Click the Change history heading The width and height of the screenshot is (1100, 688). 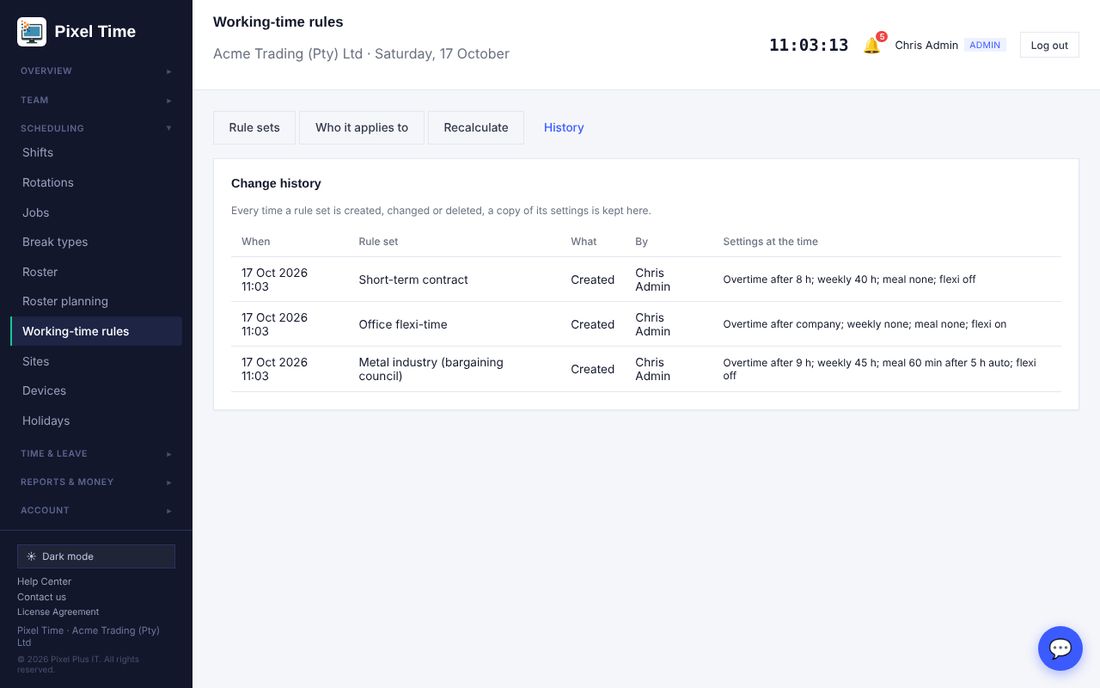point(276,184)
